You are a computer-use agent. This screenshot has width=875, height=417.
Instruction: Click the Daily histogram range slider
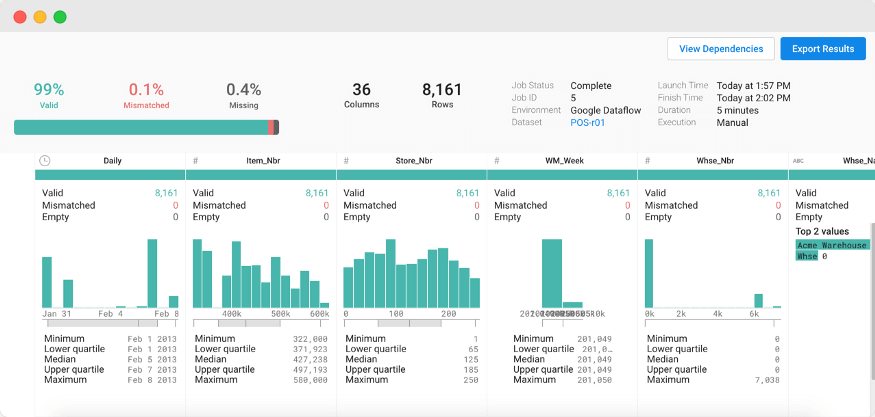[x=110, y=323]
